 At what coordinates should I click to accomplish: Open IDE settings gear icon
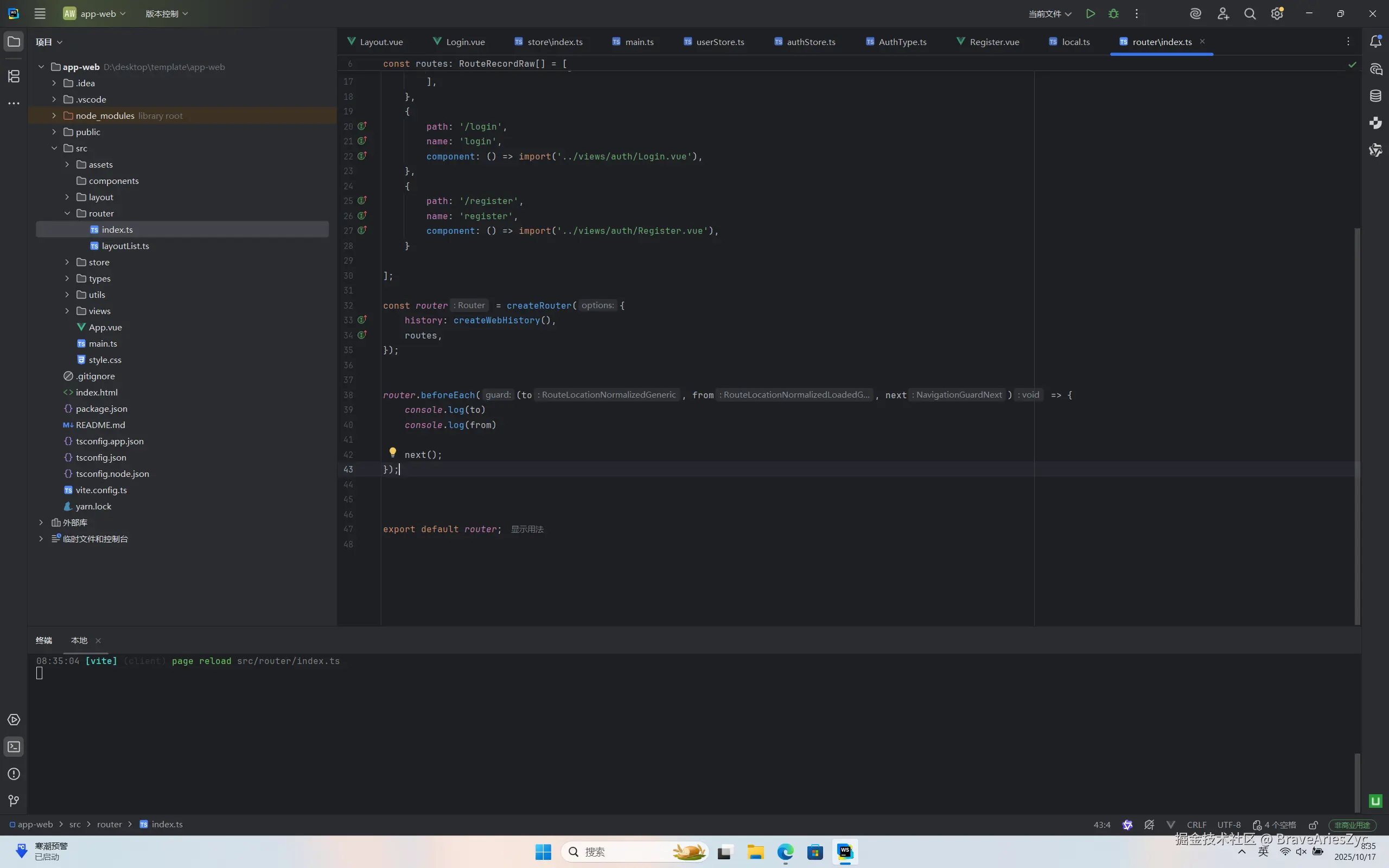1277,14
